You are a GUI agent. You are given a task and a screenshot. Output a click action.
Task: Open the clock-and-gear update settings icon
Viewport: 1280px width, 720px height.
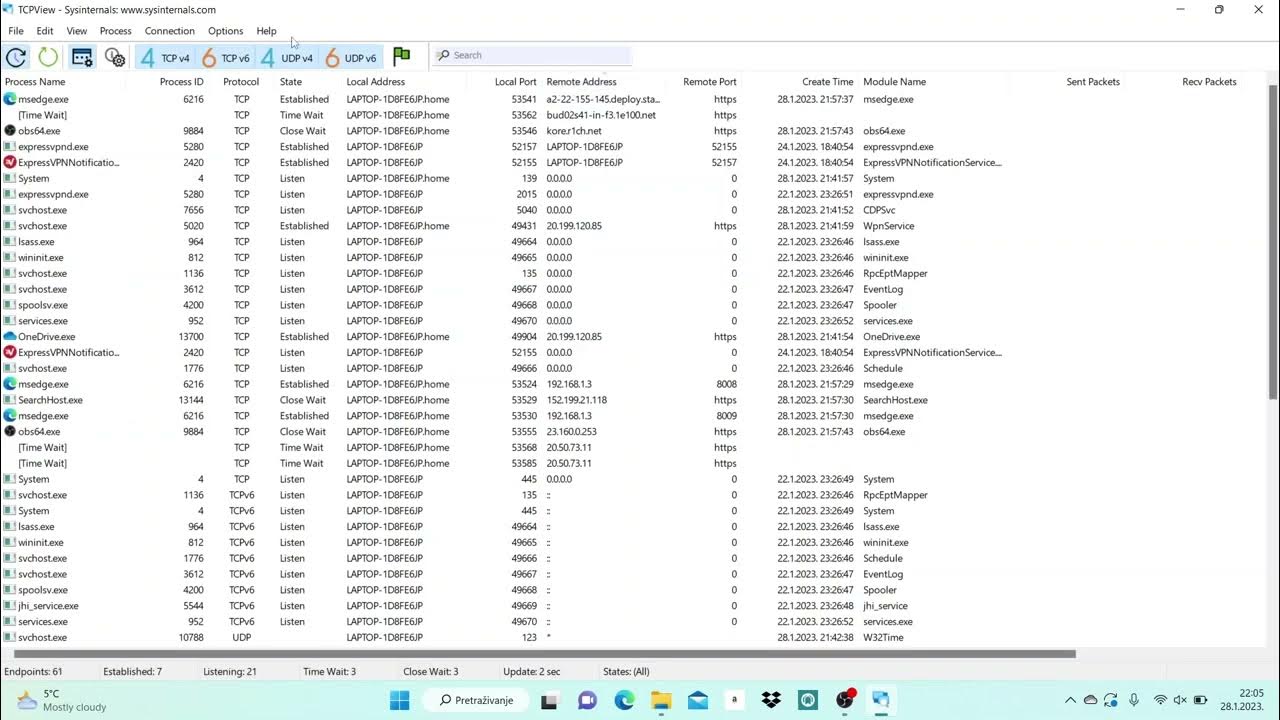click(x=115, y=58)
